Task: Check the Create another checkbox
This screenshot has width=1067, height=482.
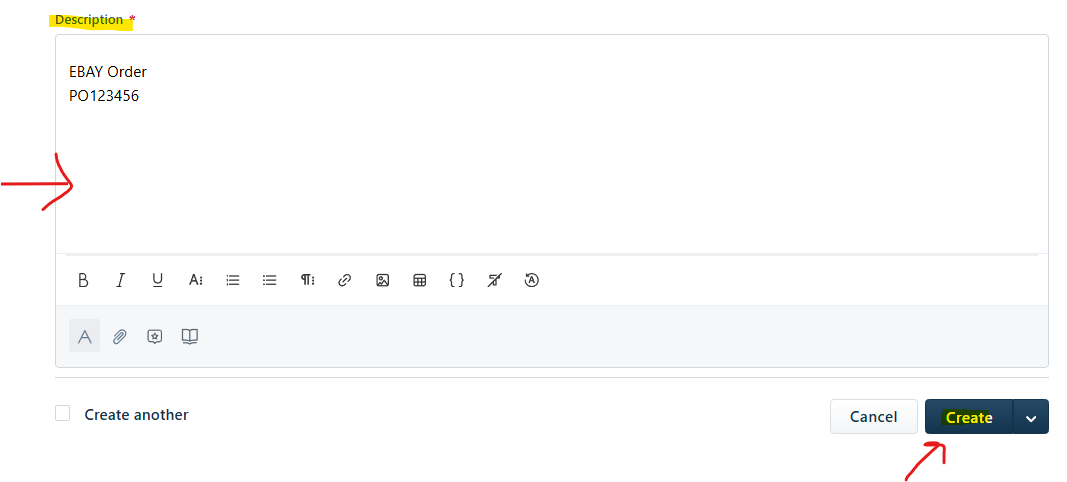Action: (x=63, y=413)
